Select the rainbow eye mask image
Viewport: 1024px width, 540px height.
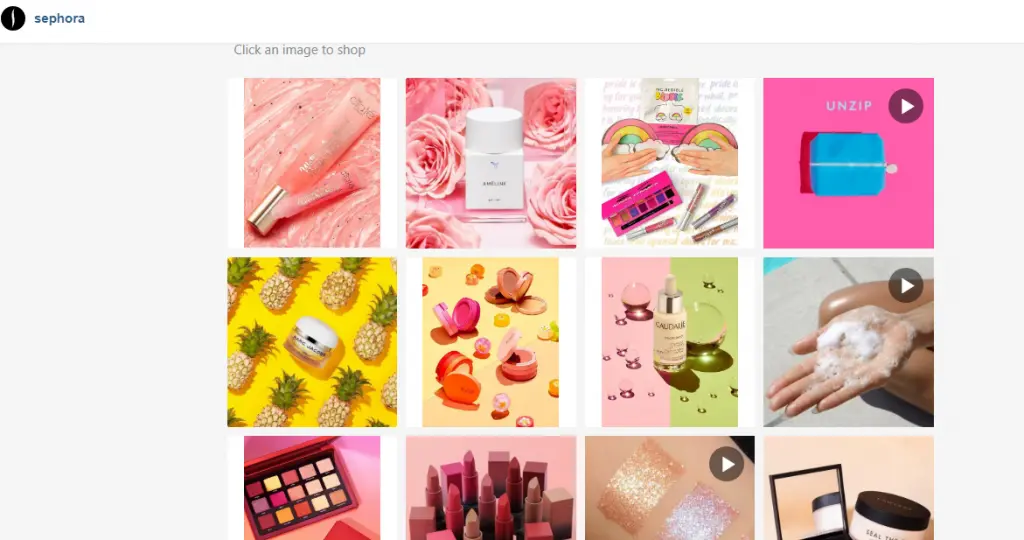point(669,163)
